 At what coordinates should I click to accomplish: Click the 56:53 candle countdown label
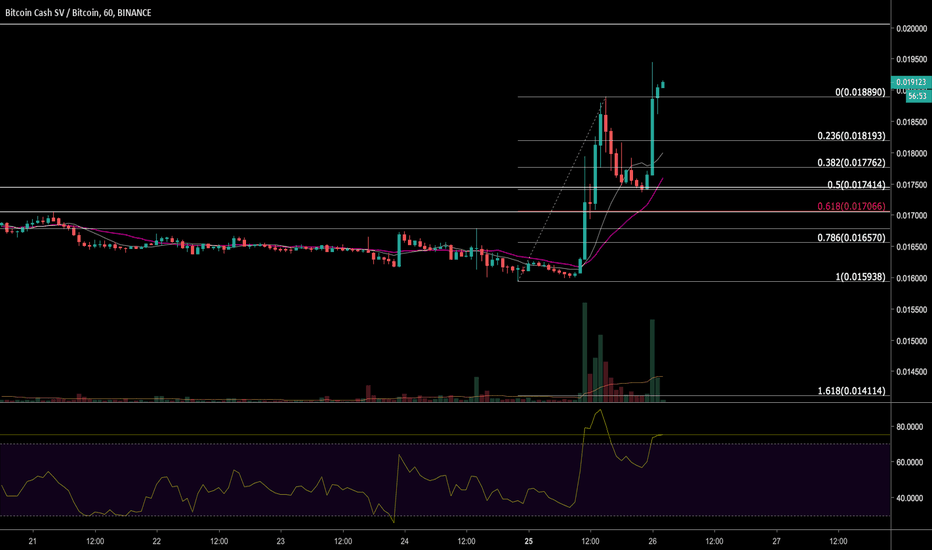(x=918, y=96)
